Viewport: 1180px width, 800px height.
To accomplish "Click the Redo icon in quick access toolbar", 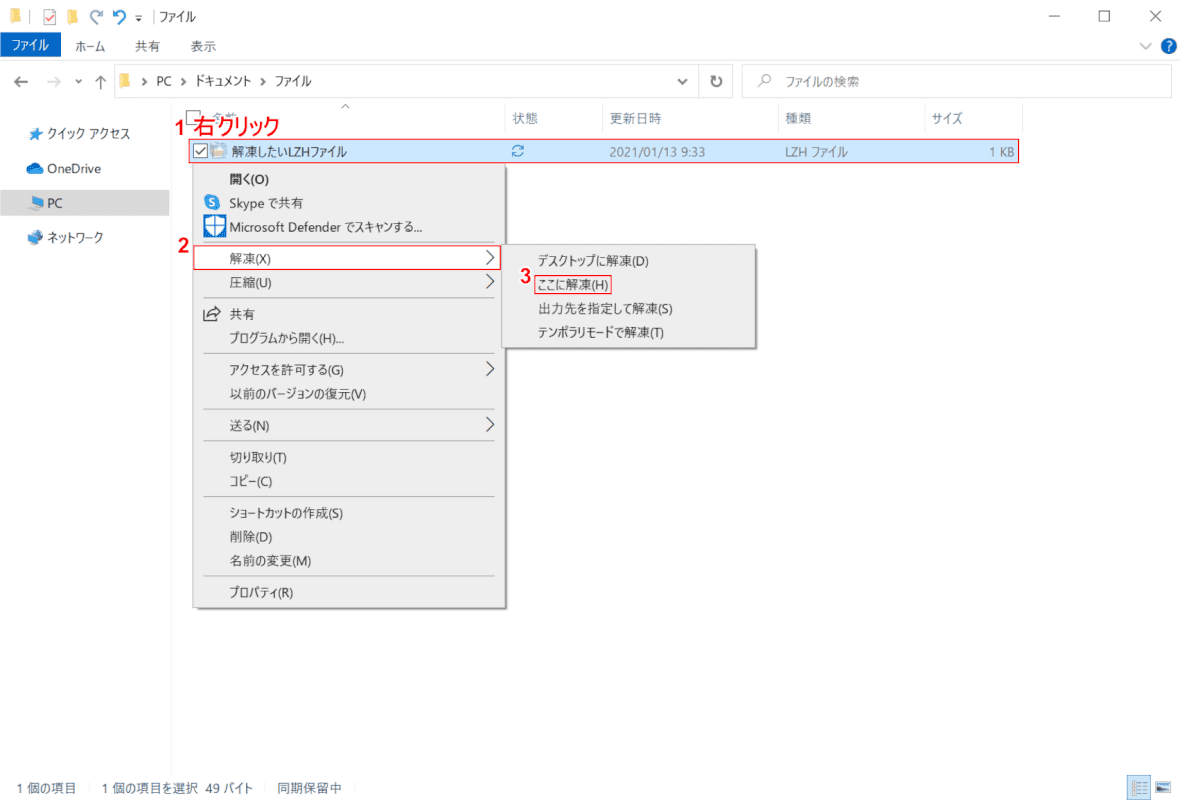I will coord(96,17).
